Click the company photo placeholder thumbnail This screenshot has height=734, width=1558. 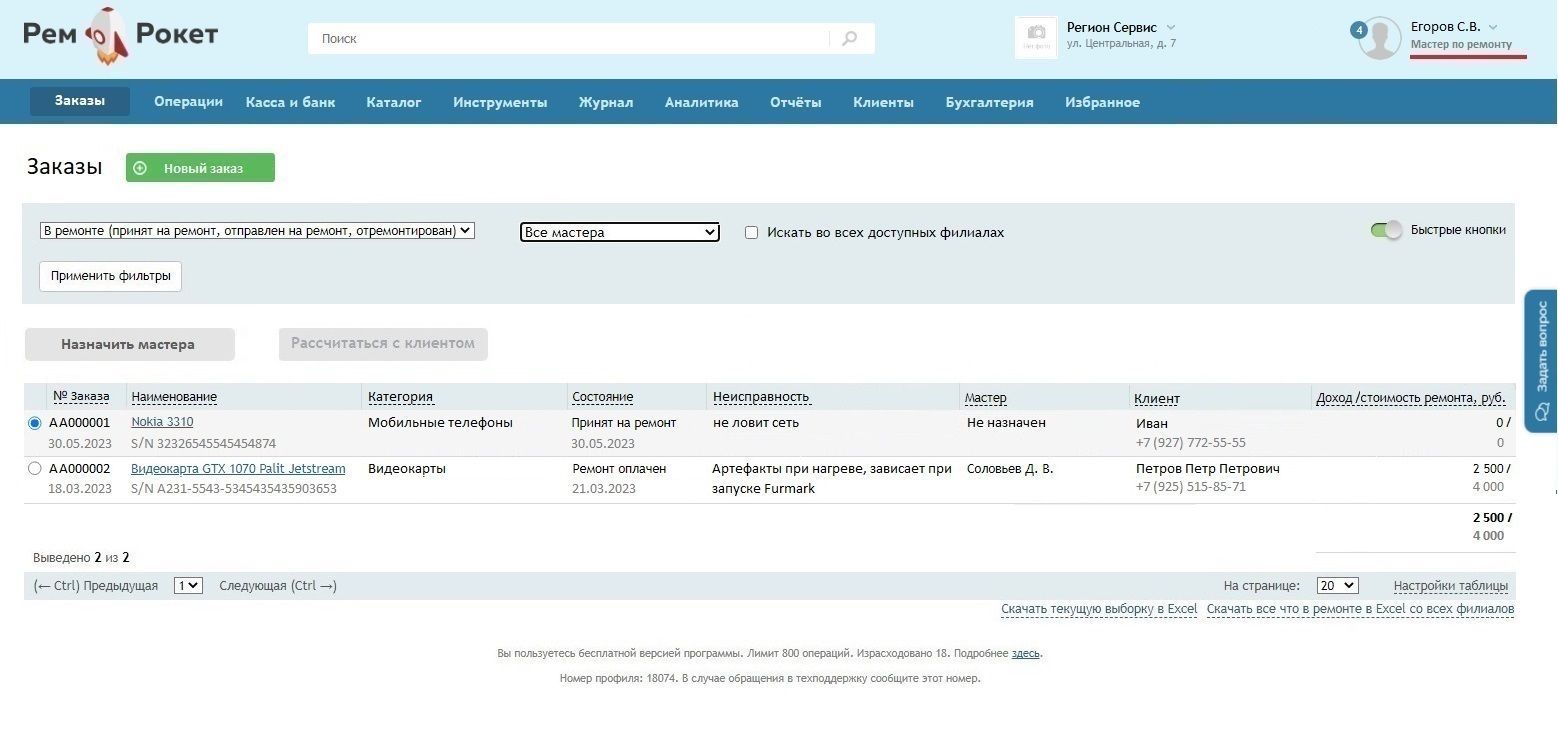[1036, 38]
